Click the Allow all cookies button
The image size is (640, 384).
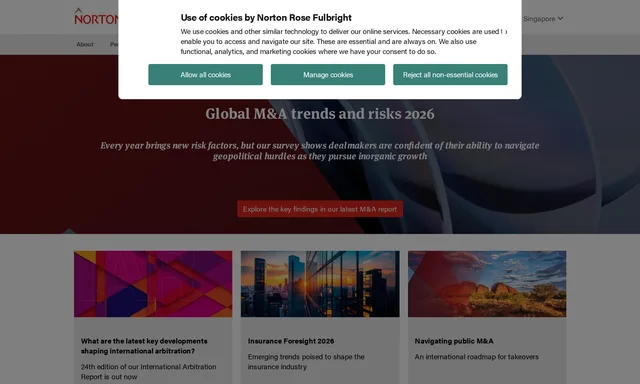(x=205, y=75)
